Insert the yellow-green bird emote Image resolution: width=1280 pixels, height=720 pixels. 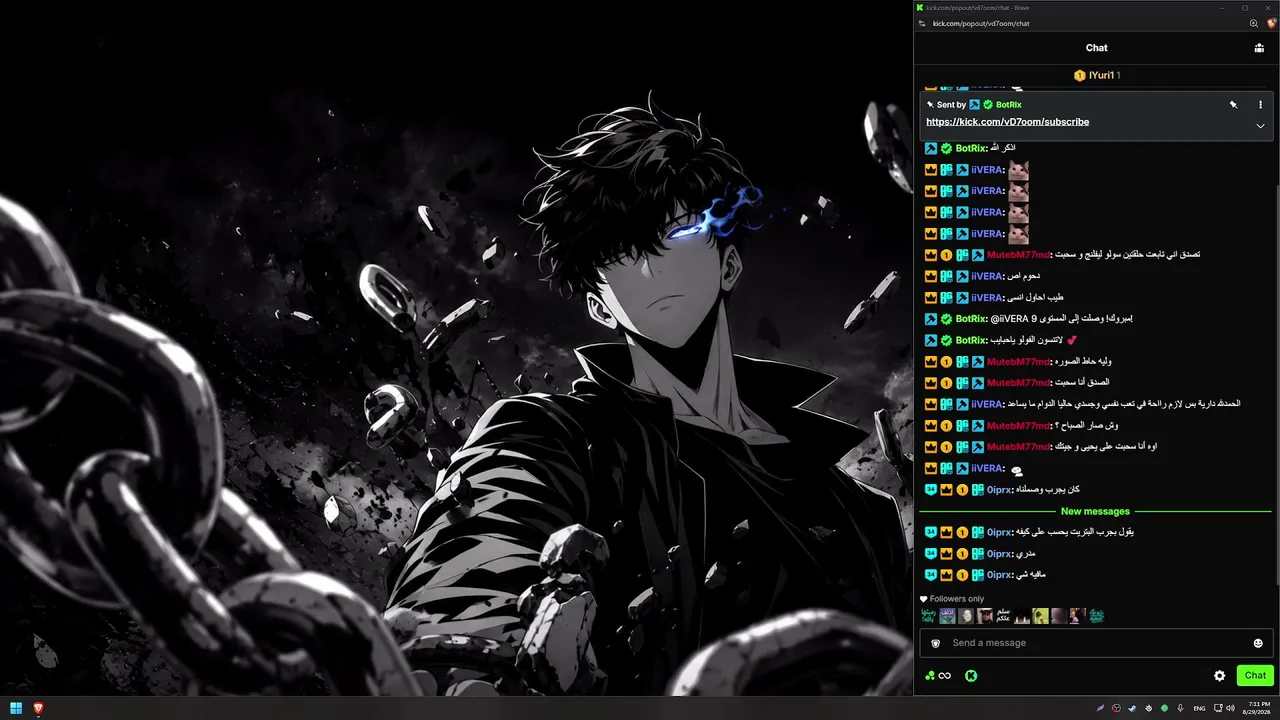pyautogui.click(x=1040, y=616)
